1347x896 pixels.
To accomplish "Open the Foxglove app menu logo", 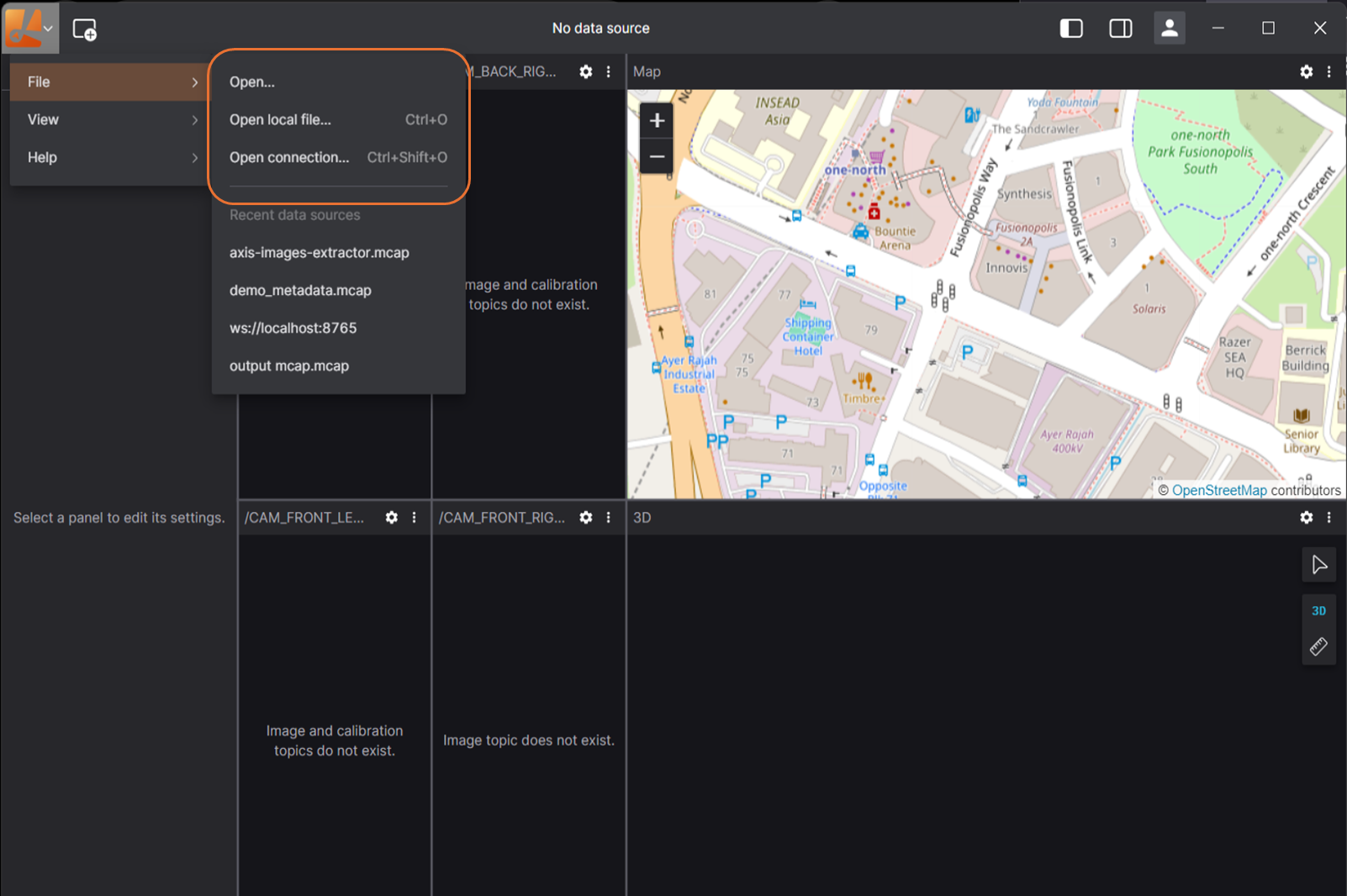I will (x=23, y=27).
